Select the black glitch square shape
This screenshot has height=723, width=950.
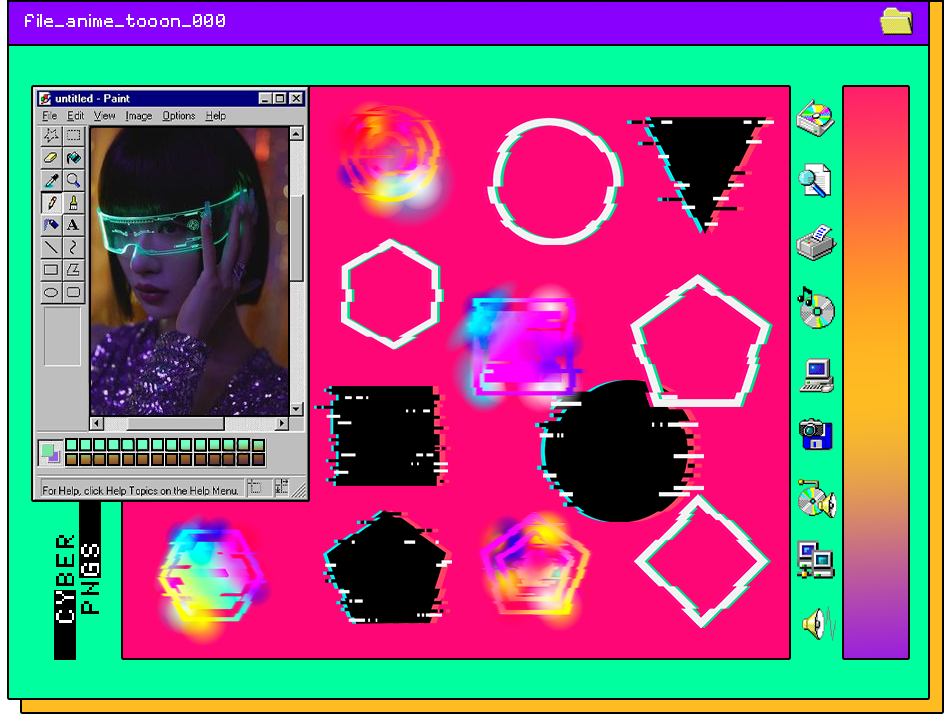click(x=384, y=436)
